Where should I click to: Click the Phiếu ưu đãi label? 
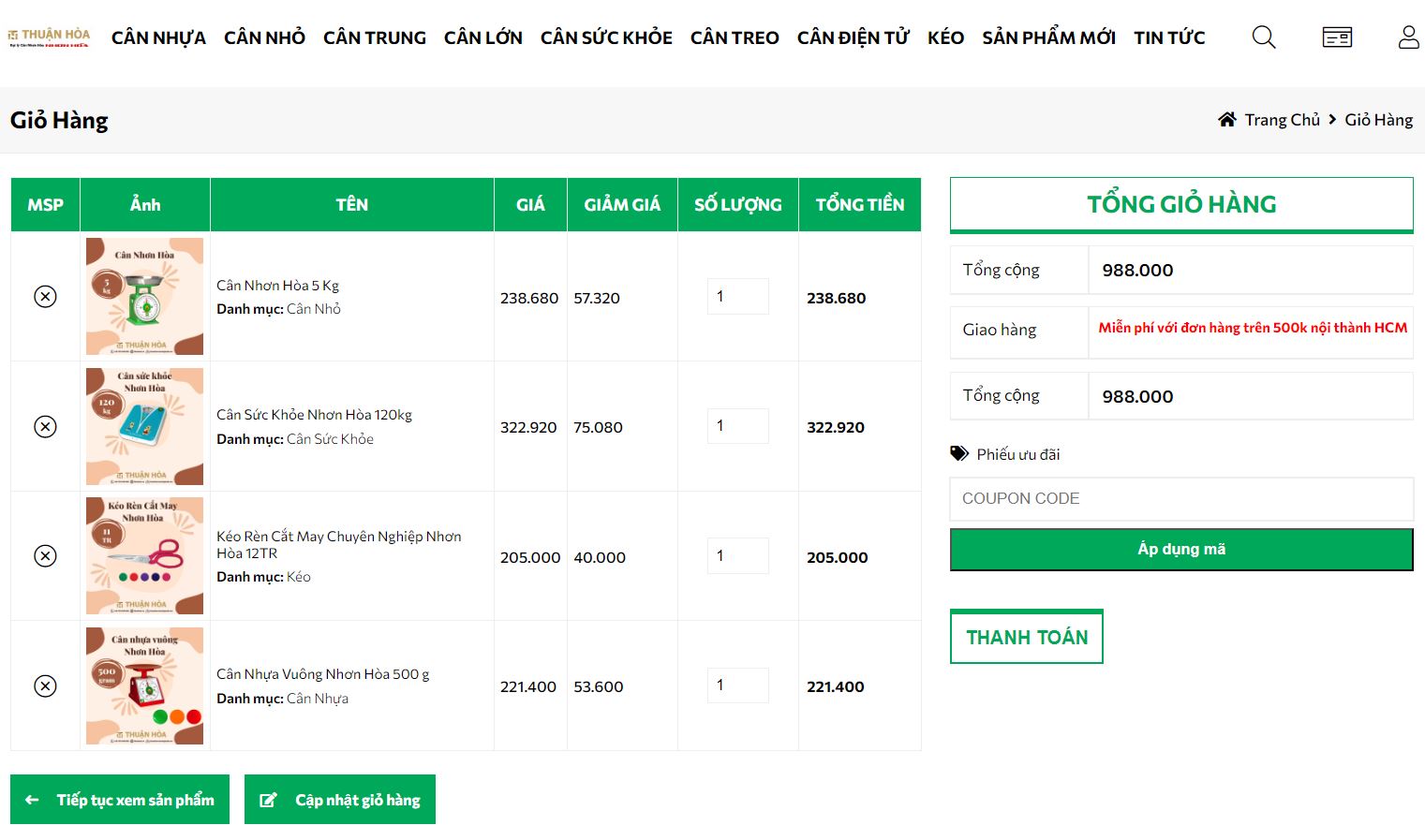[x=1018, y=454]
